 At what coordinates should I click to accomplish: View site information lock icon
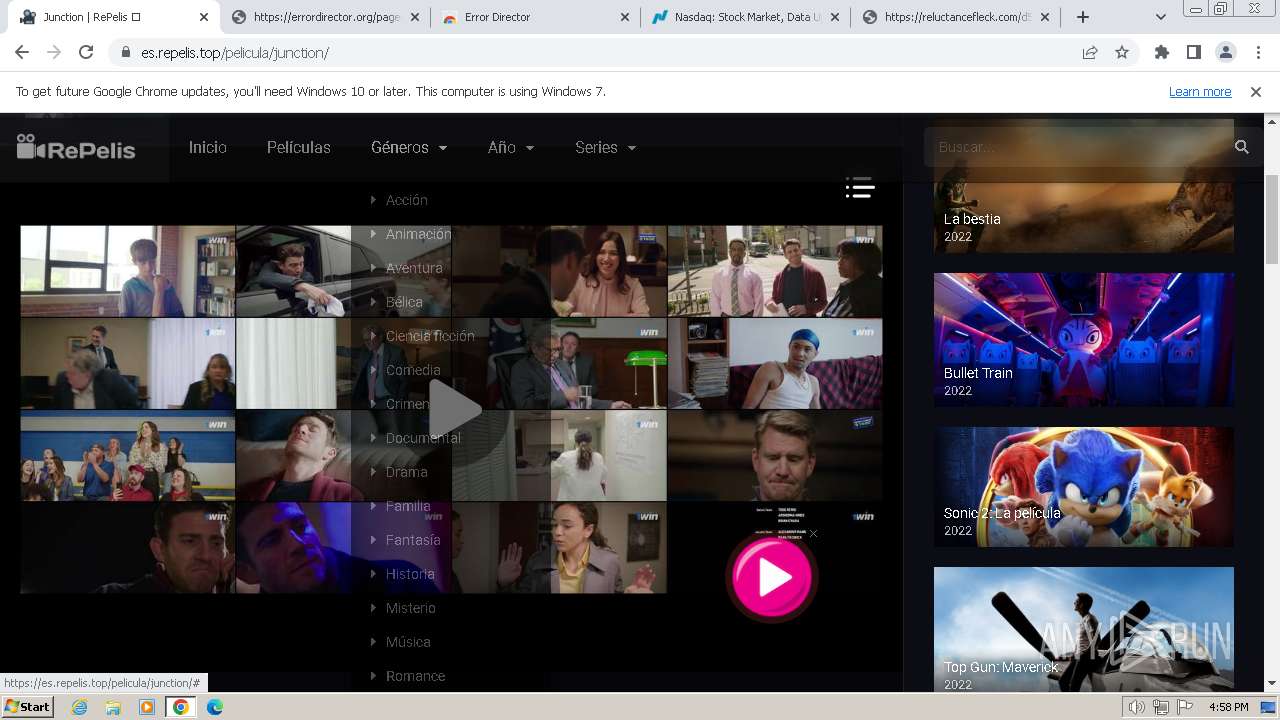pos(125,52)
